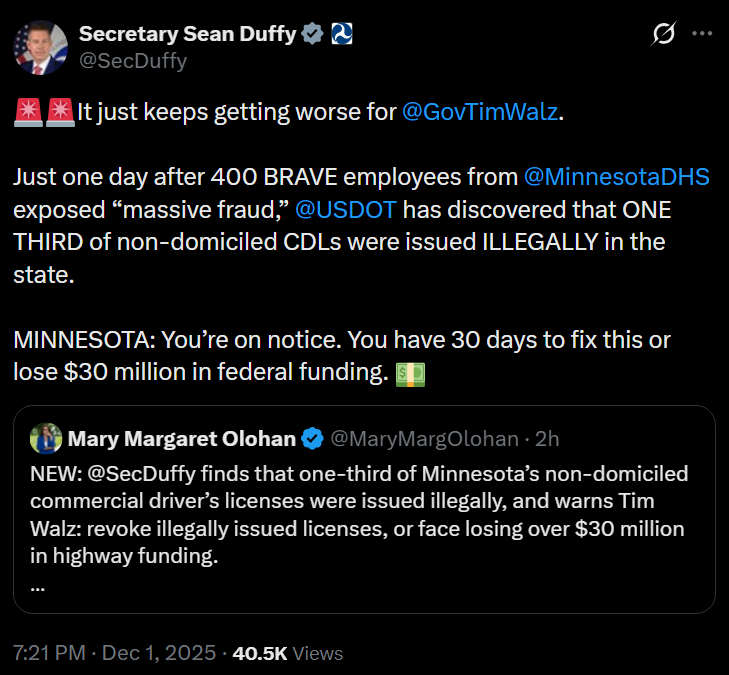
Task: Expand the quoted post's truncated ellipsis
Action: tap(38, 587)
